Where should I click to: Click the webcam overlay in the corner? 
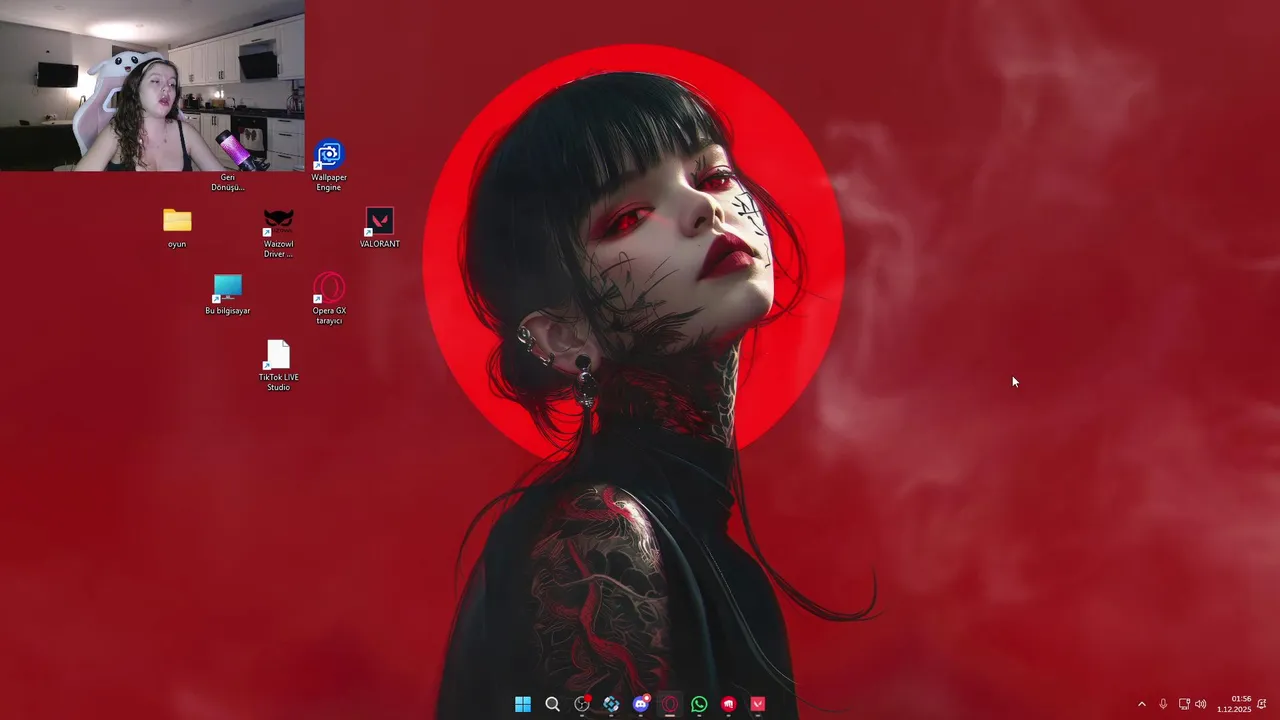tap(152, 85)
